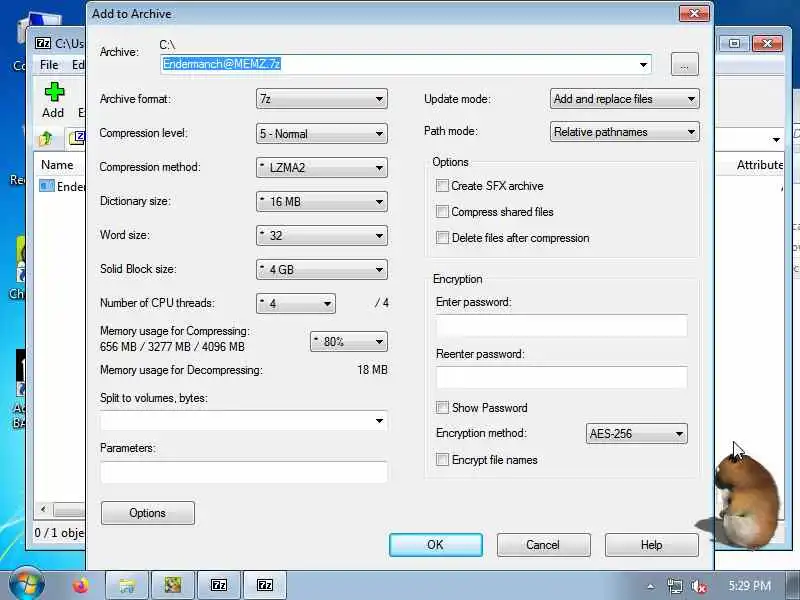This screenshot has height=600, width=800.
Task: Expand the archive name history dropdown arrow
Action: pyautogui.click(x=643, y=64)
